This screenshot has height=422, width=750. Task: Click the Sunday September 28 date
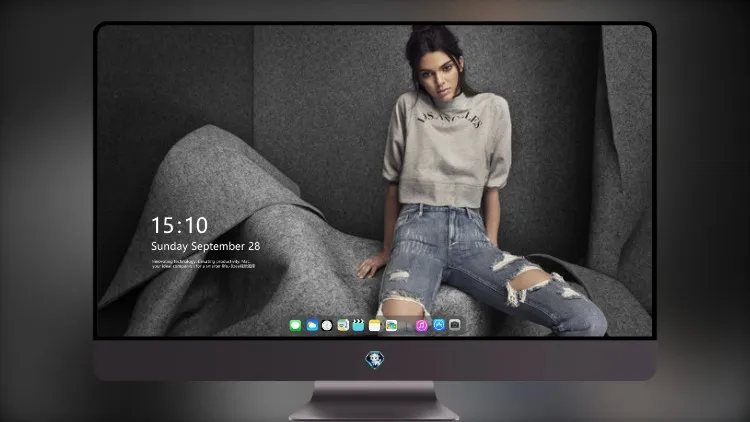click(x=206, y=246)
